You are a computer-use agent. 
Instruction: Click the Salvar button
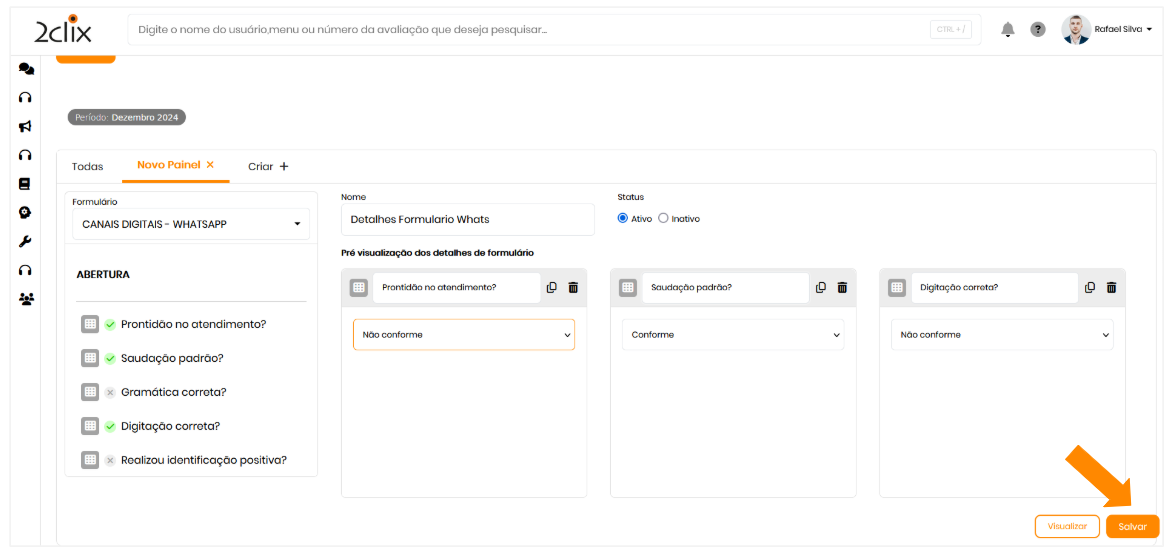[x=1132, y=526]
